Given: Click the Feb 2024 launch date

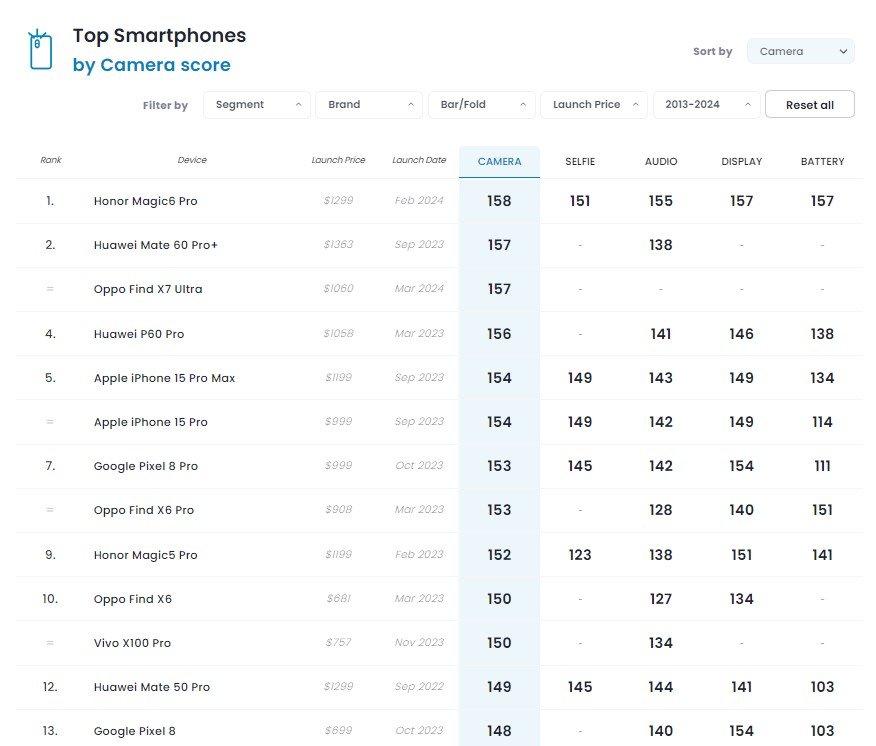Looking at the screenshot, I should [419, 200].
